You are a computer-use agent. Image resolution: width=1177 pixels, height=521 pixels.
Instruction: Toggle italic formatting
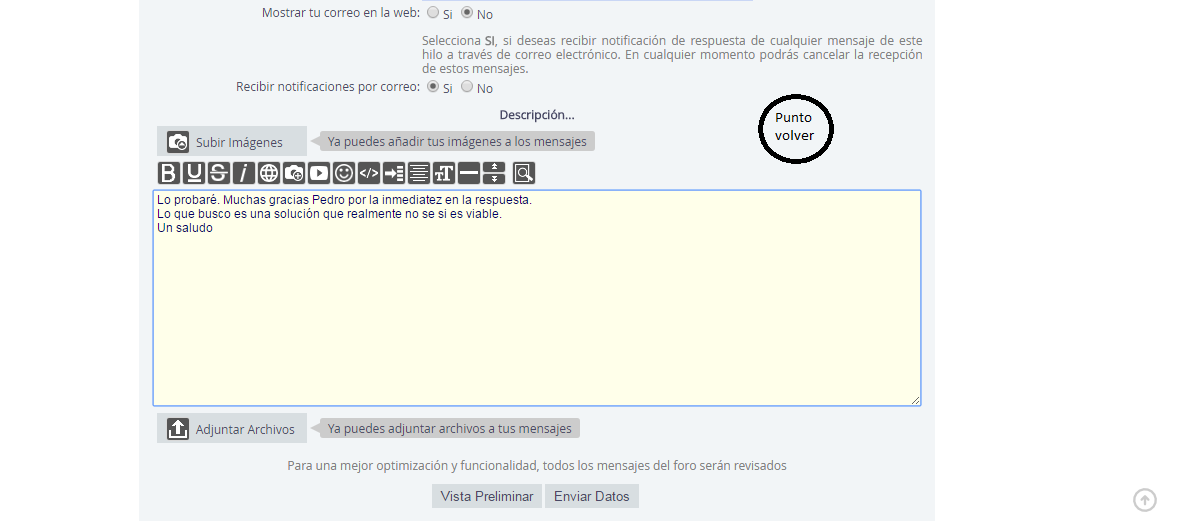(244, 173)
